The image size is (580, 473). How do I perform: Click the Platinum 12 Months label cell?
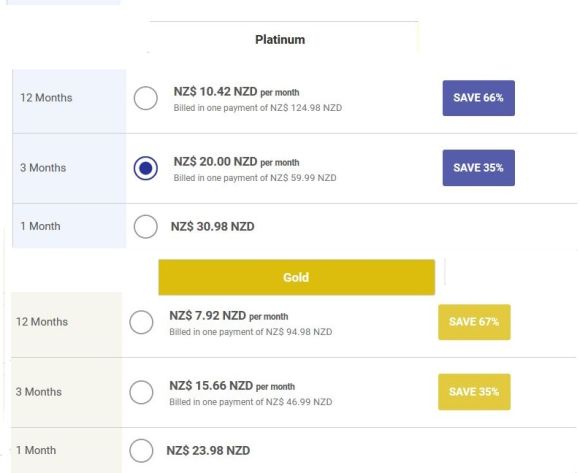(x=69, y=101)
